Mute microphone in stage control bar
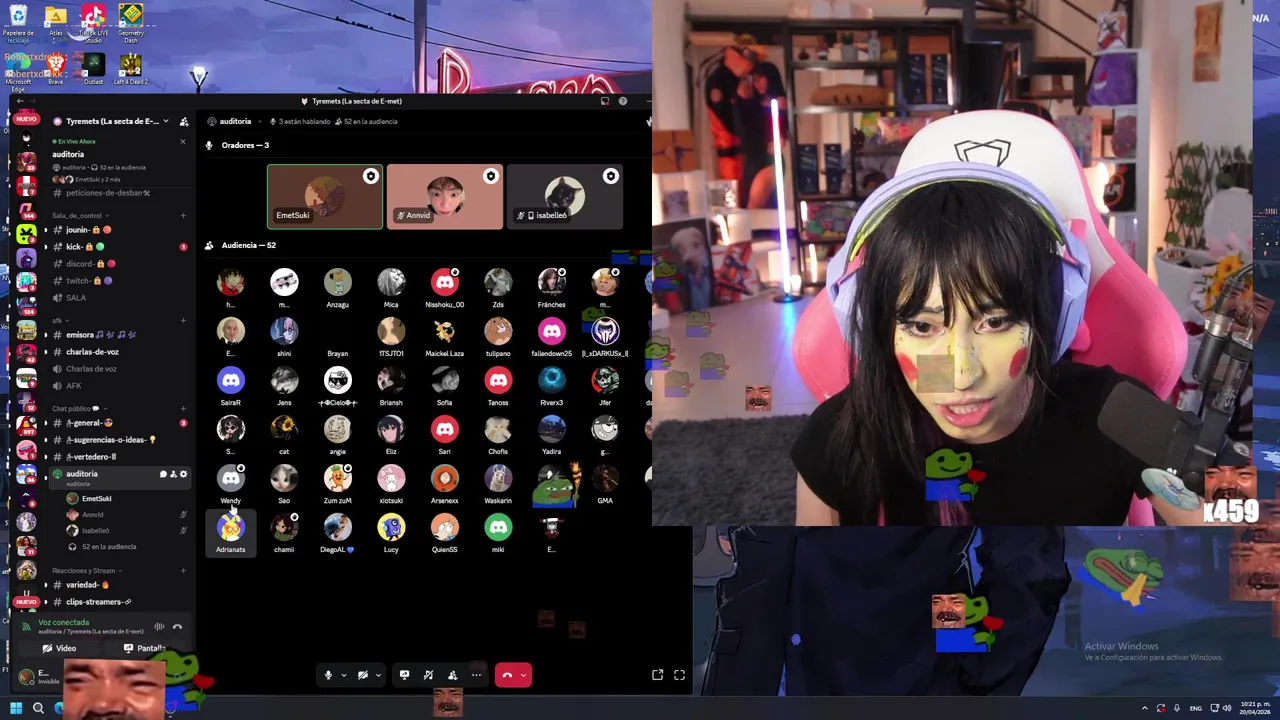 (328, 675)
